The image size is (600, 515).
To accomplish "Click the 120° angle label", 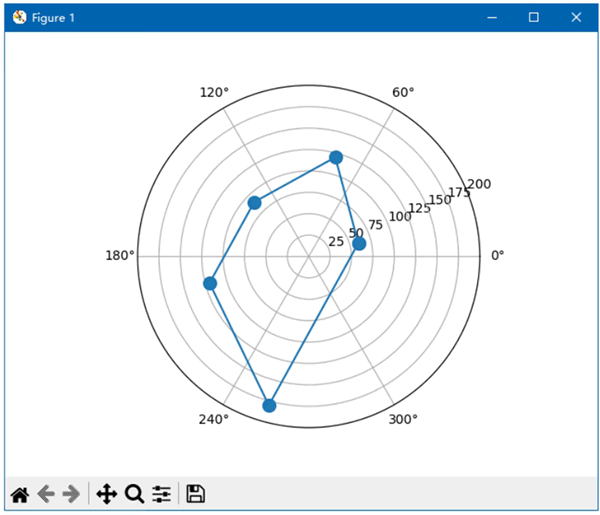I will pos(214,92).
